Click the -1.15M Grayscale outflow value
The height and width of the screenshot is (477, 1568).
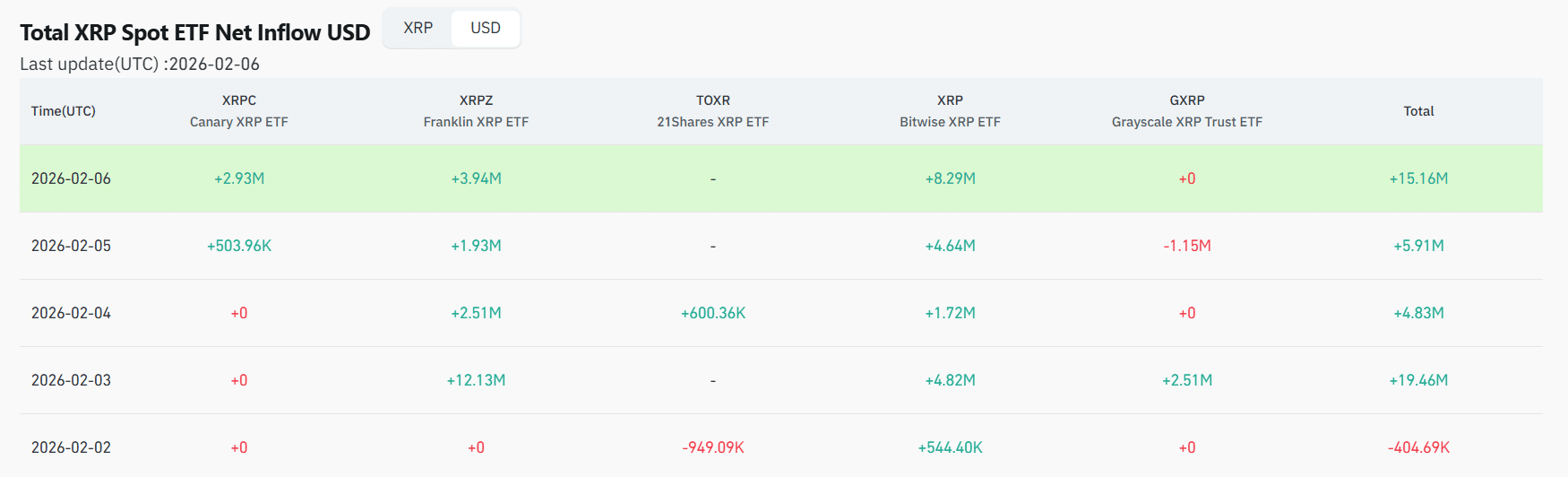click(1186, 246)
